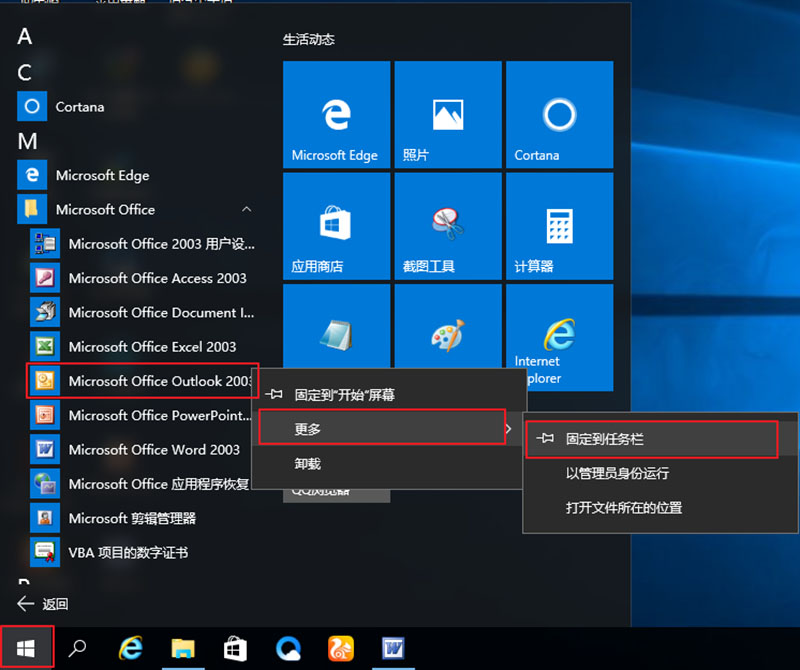Open the 照片 photos tile
800x670 pixels.
[448, 114]
